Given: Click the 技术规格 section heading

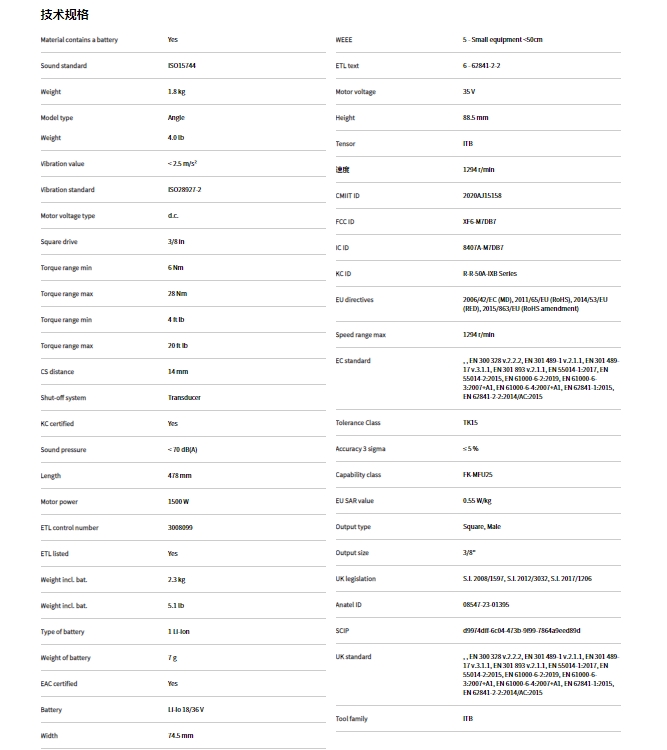Looking at the screenshot, I should click(64, 15).
